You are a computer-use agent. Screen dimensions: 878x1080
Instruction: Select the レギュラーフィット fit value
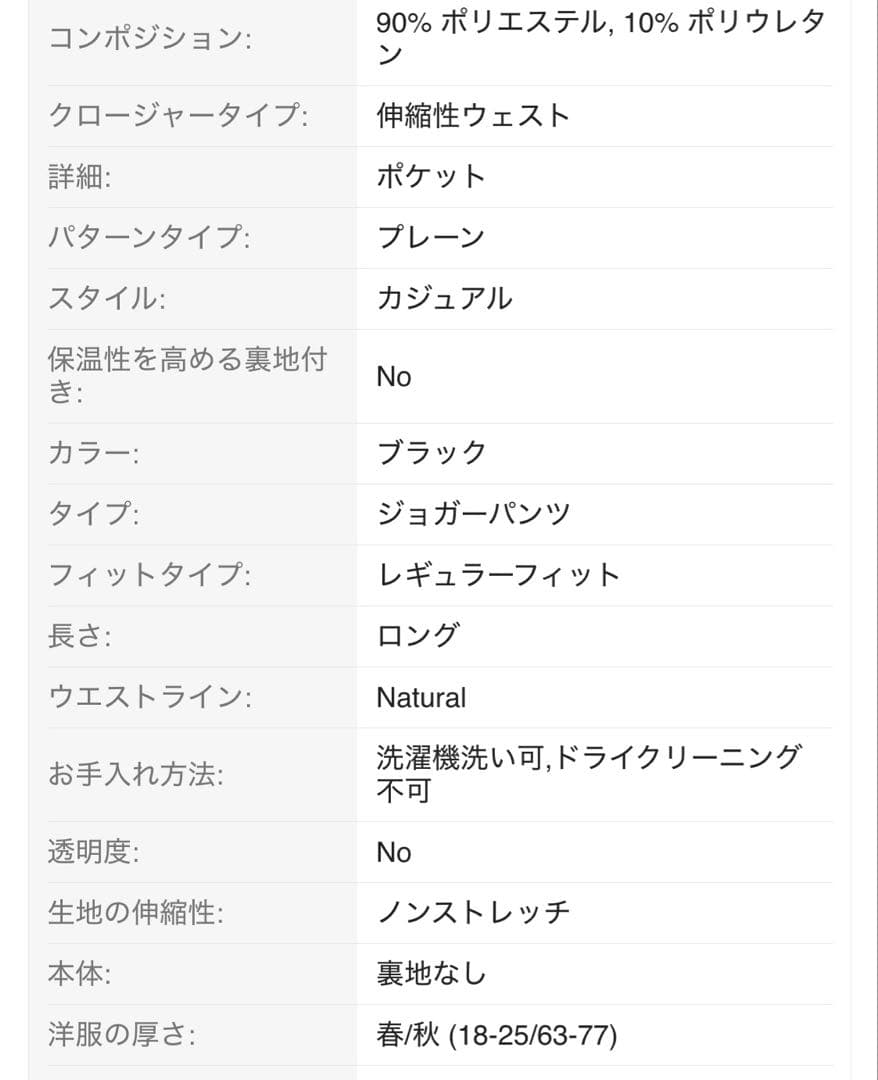tap(499, 575)
